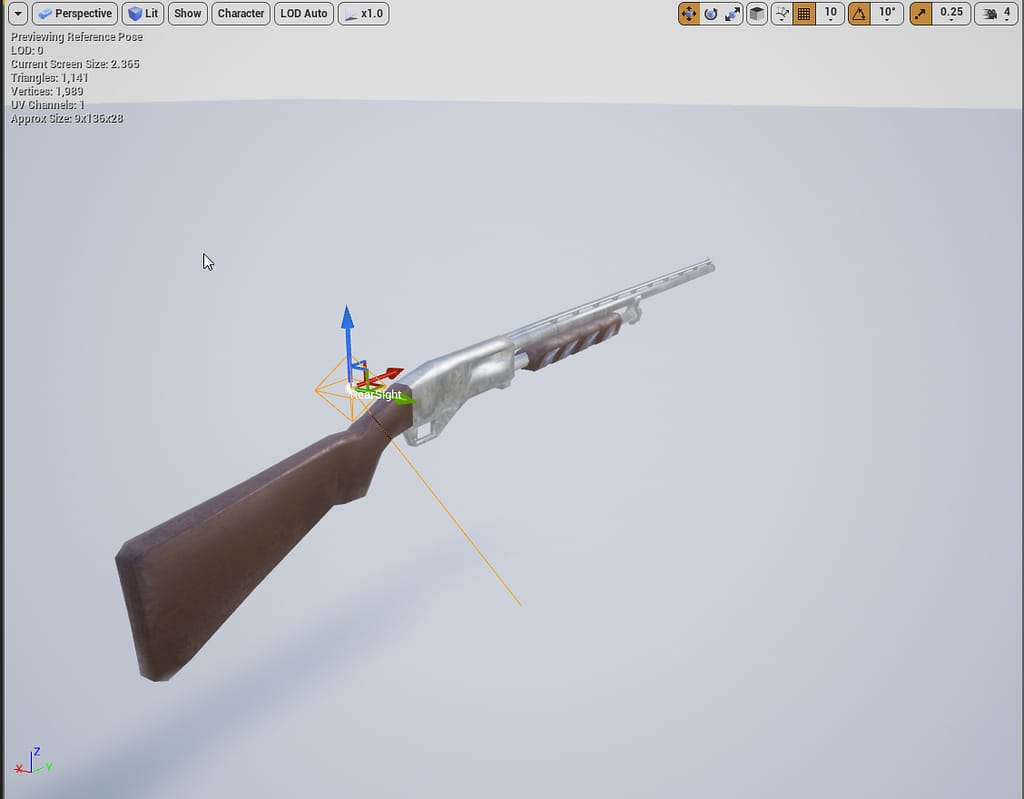Toggle the coordinate system cube icon
The image size is (1024, 799).
(757, 14)
